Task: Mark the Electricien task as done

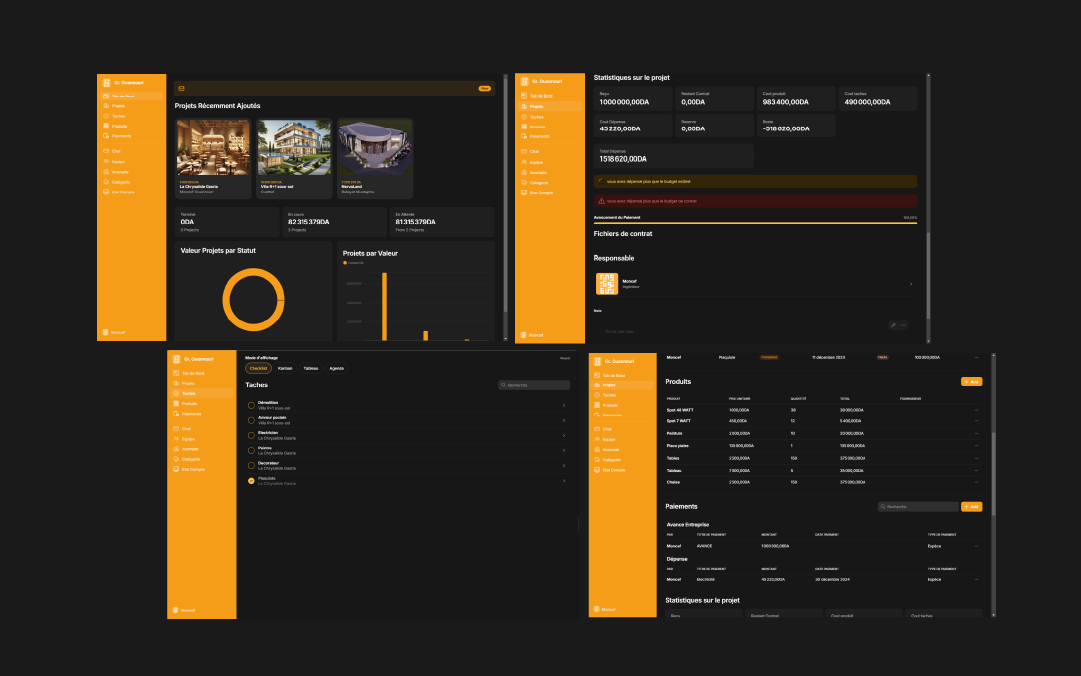Action: point(251,435)
